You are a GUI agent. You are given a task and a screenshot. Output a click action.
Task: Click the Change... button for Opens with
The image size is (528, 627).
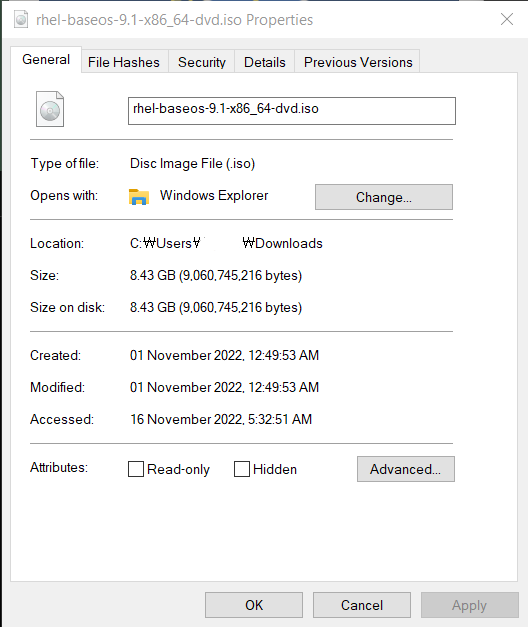pos(384,197)
